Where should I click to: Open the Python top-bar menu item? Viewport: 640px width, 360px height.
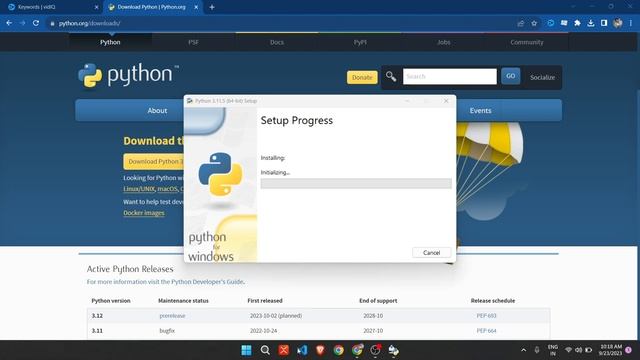click(110, 42)
